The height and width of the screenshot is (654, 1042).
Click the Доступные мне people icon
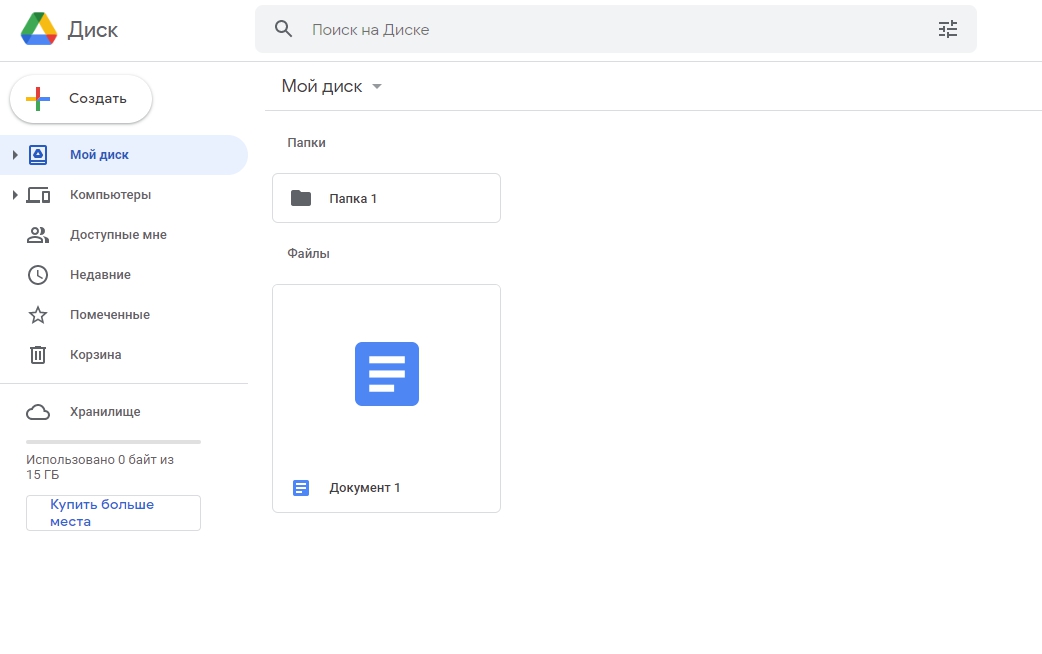click(38, 235)
